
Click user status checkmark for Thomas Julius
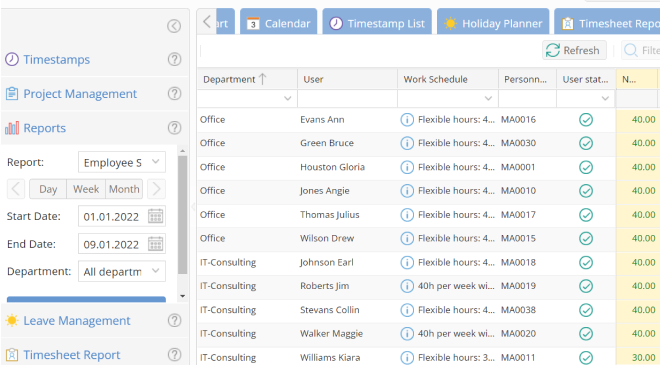click(586, 215)
